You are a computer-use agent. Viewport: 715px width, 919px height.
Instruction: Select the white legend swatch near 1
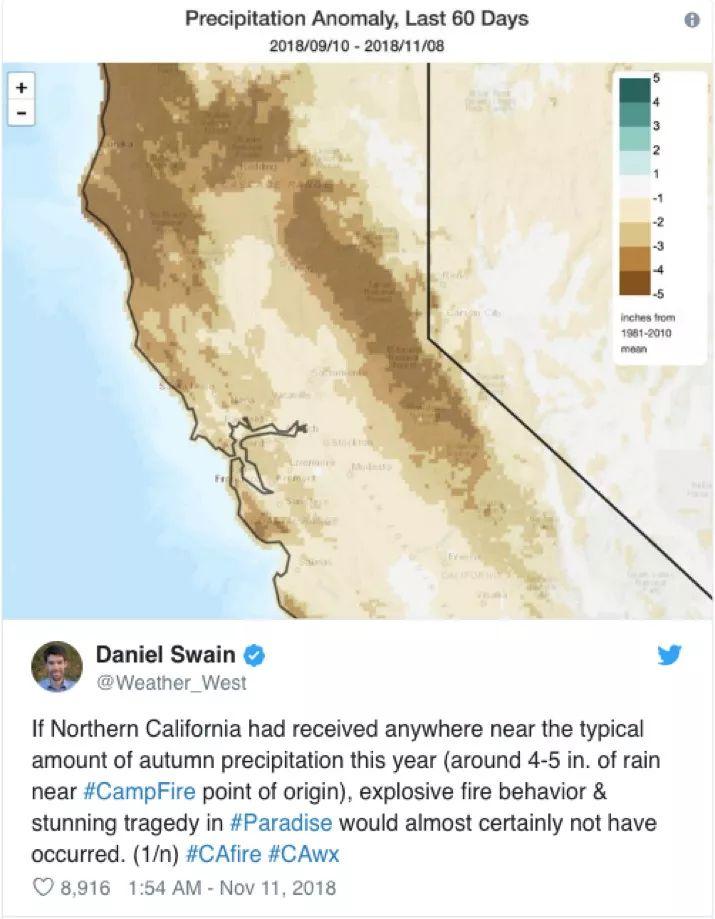[631, 186]
